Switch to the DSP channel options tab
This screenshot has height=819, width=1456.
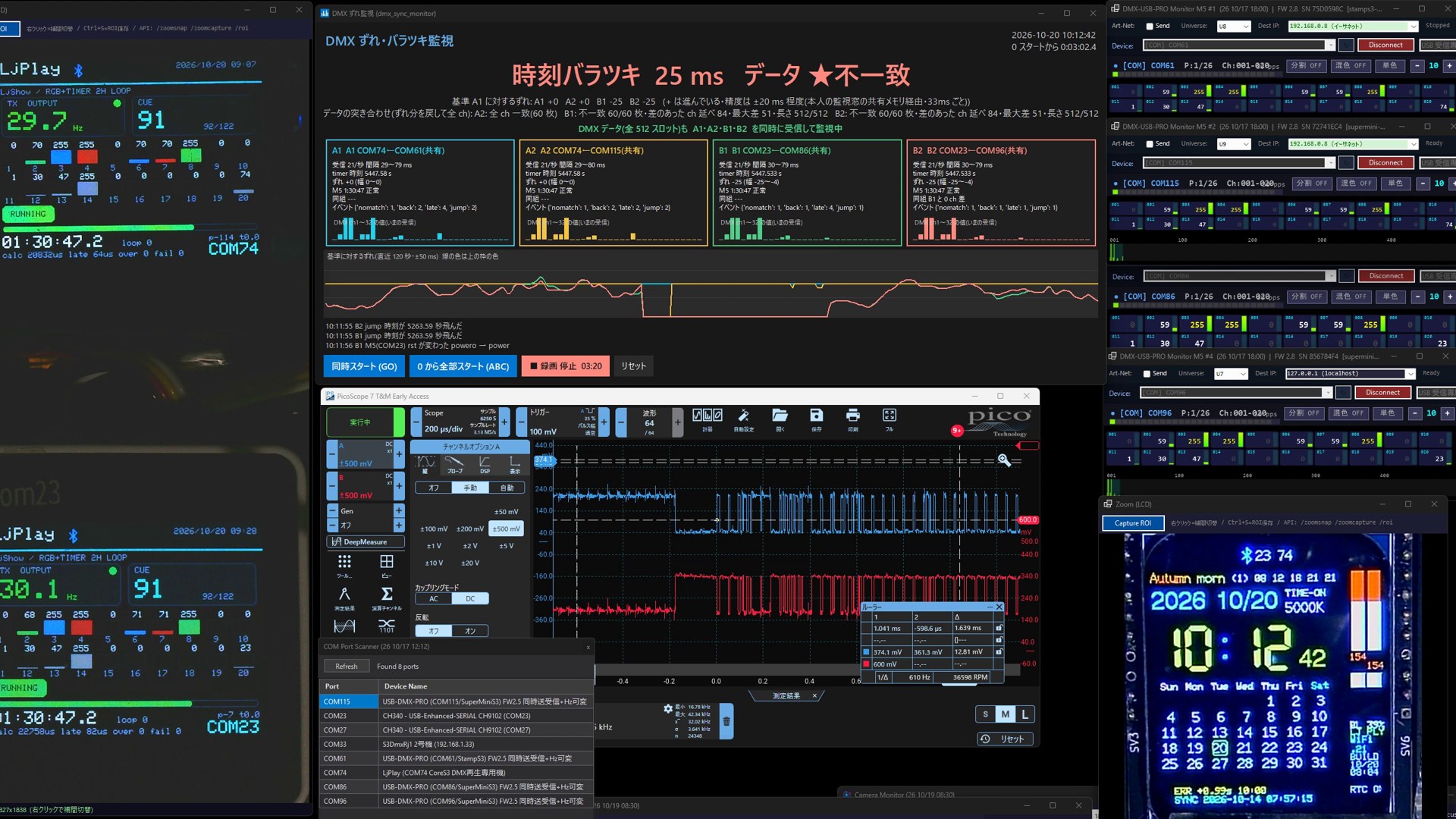click(x=485, y=464)
